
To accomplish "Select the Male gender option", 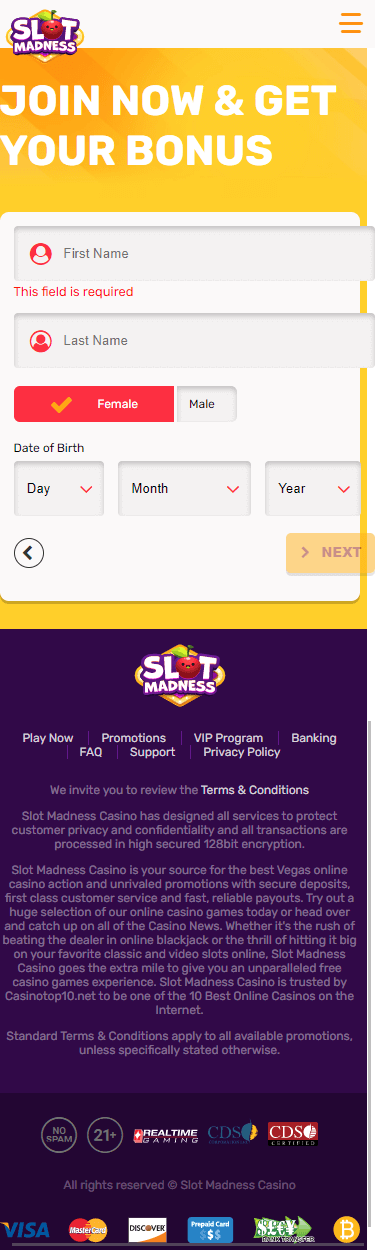I will click(206, 404).
